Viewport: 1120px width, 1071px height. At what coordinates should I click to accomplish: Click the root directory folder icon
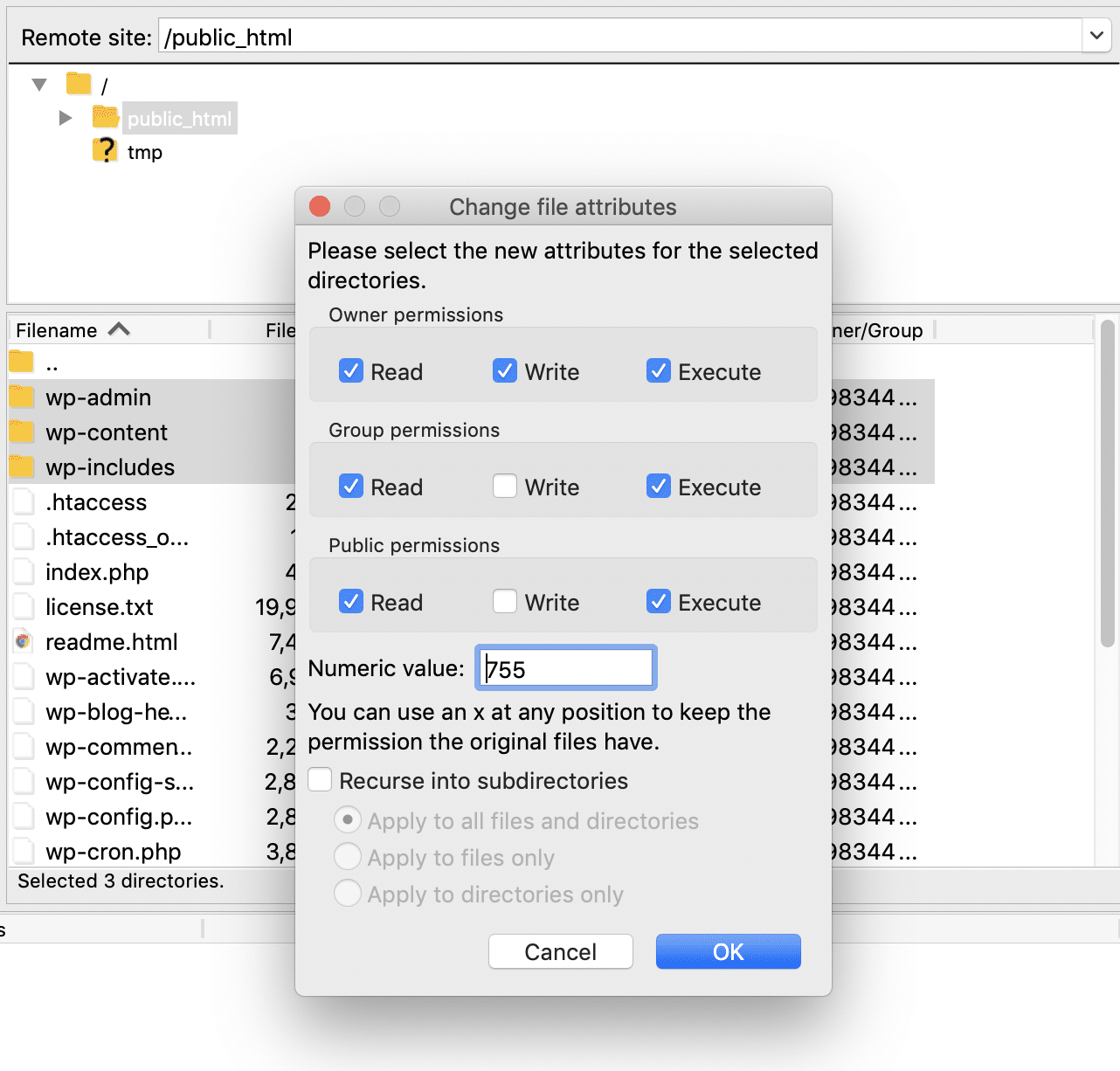click(x=78, y=83)
